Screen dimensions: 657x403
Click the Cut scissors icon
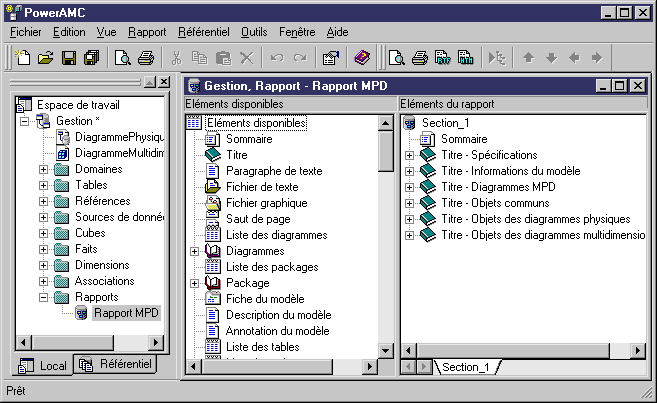pos(176,58)
